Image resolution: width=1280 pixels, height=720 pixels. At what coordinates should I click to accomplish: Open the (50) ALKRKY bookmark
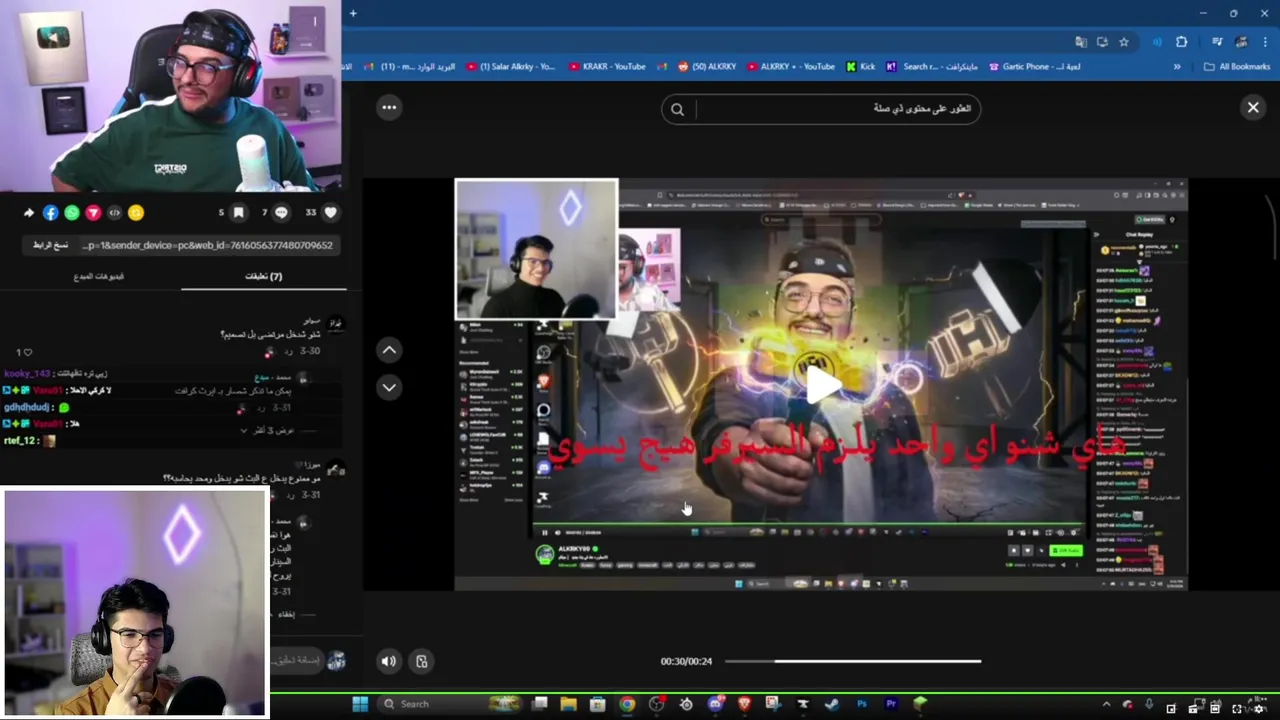707,67
